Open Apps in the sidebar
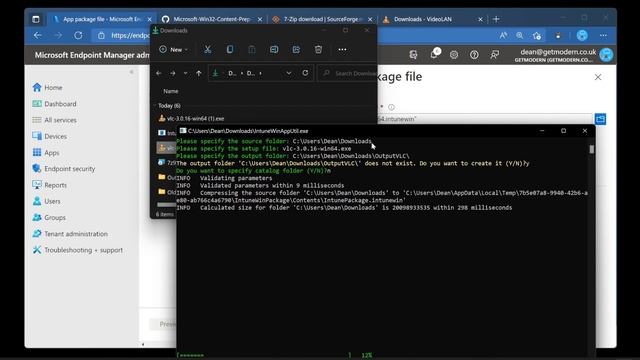 (x=46, y=153)
